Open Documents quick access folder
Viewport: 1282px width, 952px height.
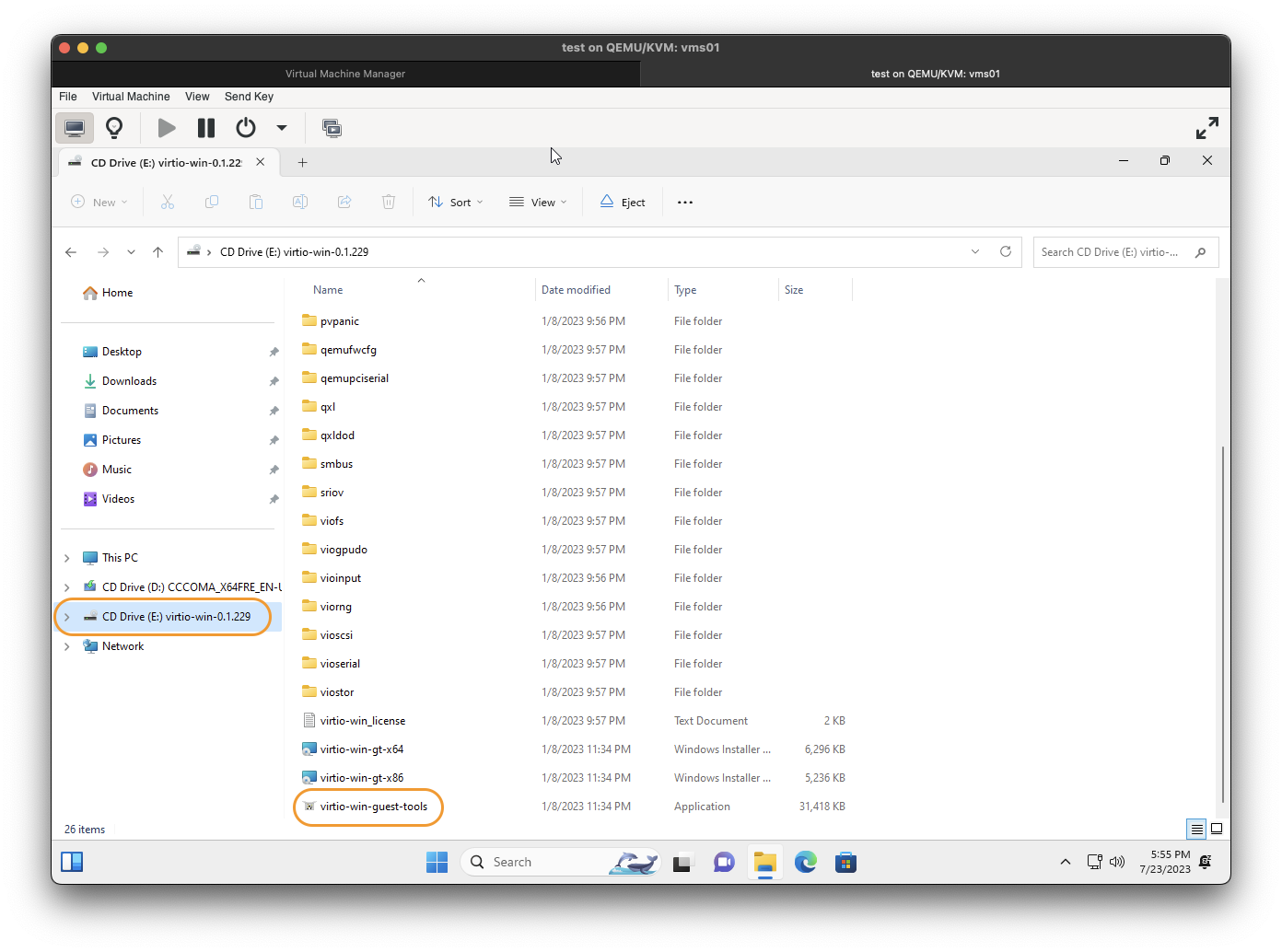tap(130, 411)
